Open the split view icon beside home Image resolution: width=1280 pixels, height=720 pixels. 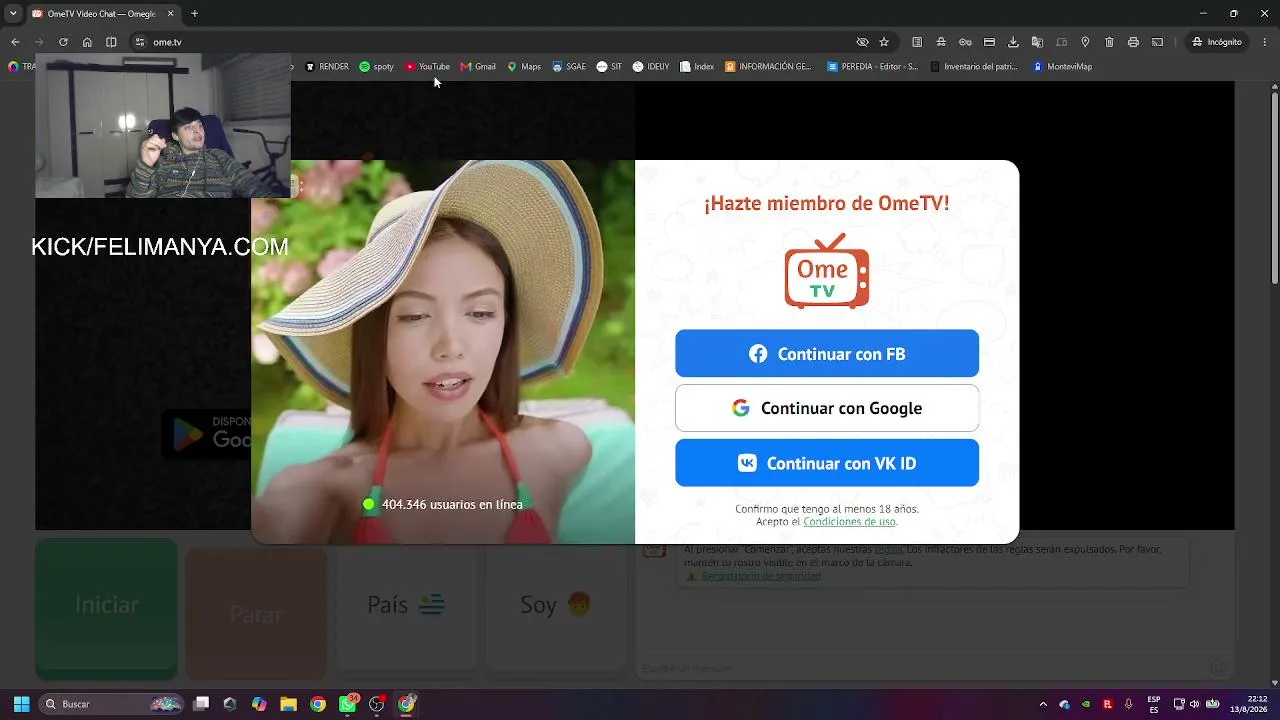coord(111,42)
